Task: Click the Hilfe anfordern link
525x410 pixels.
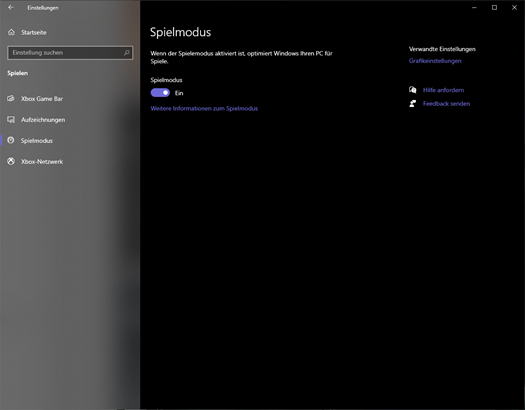Action: click(x=443, y=90)
